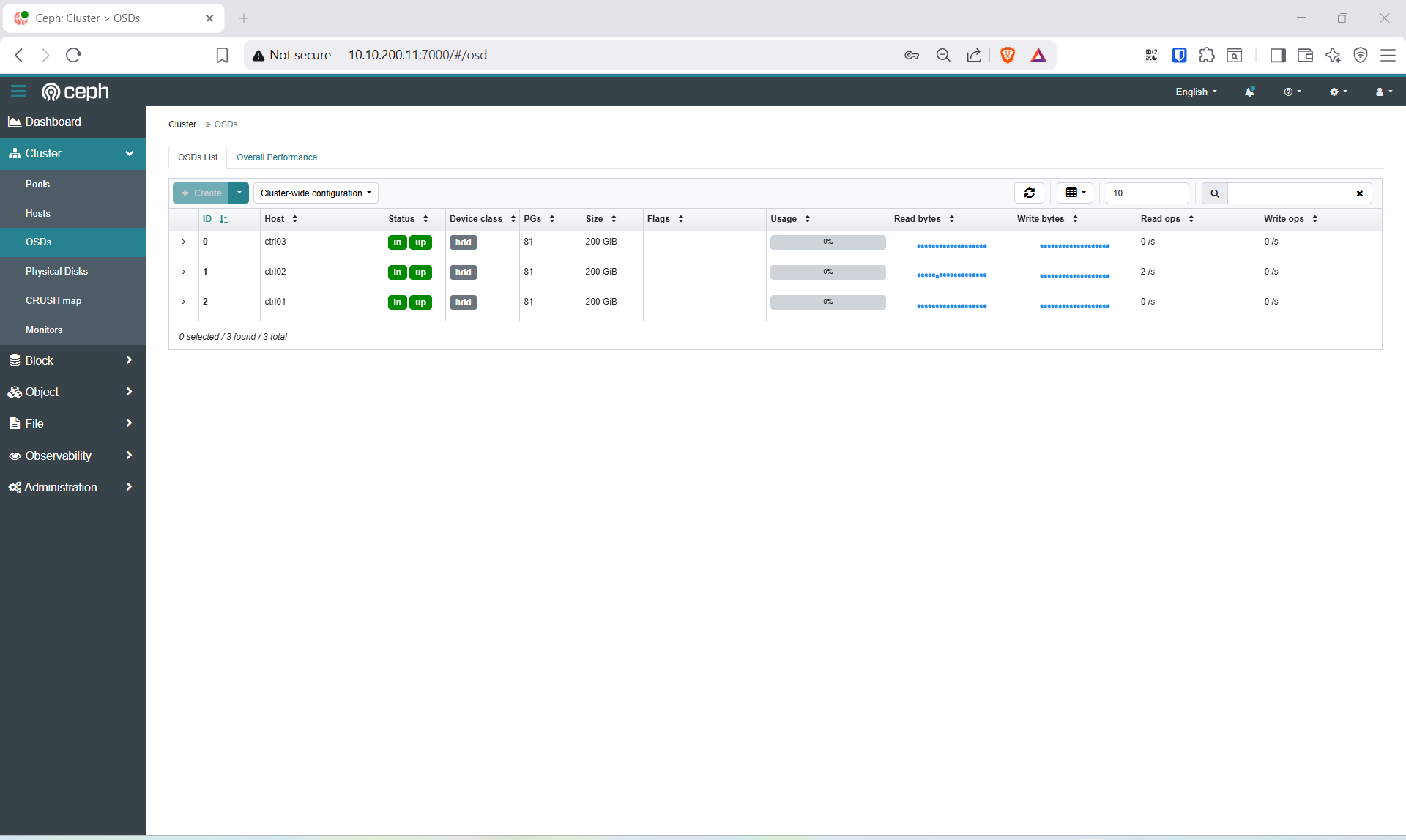Expand the row for OSD 1

tap(184, 272)
